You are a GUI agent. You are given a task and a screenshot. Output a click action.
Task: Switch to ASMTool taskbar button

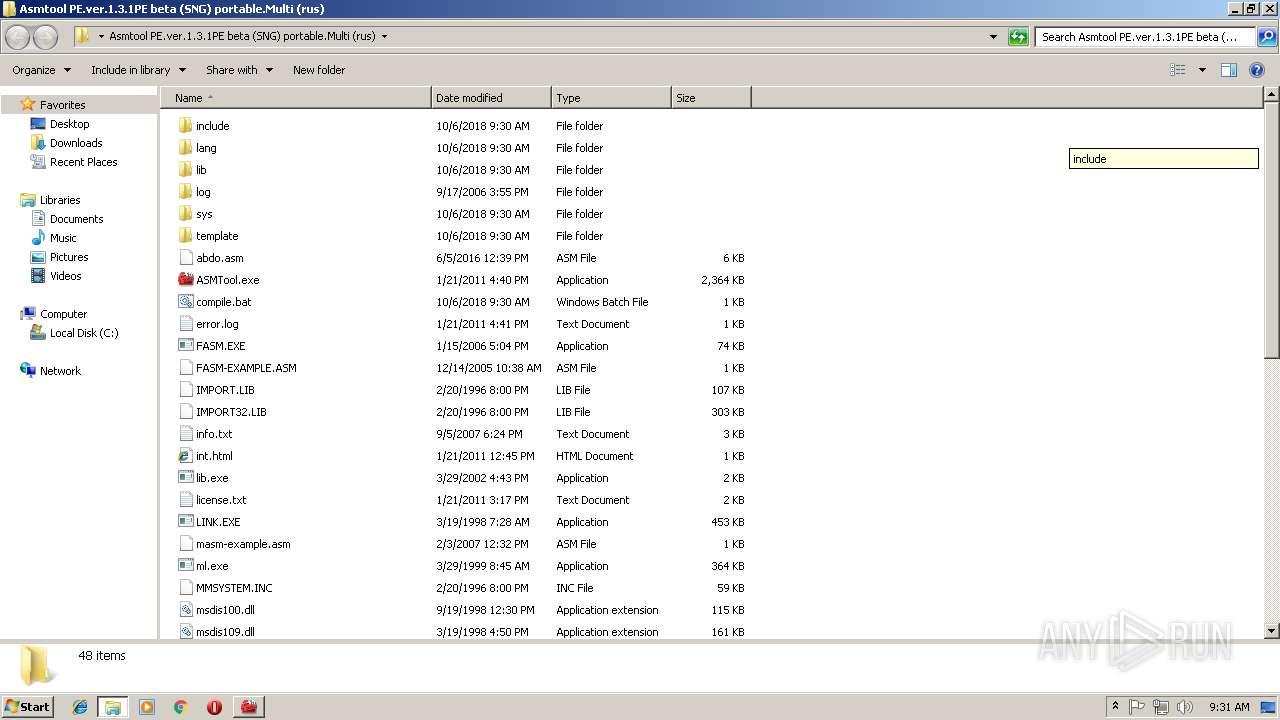(x=249, y=707)
